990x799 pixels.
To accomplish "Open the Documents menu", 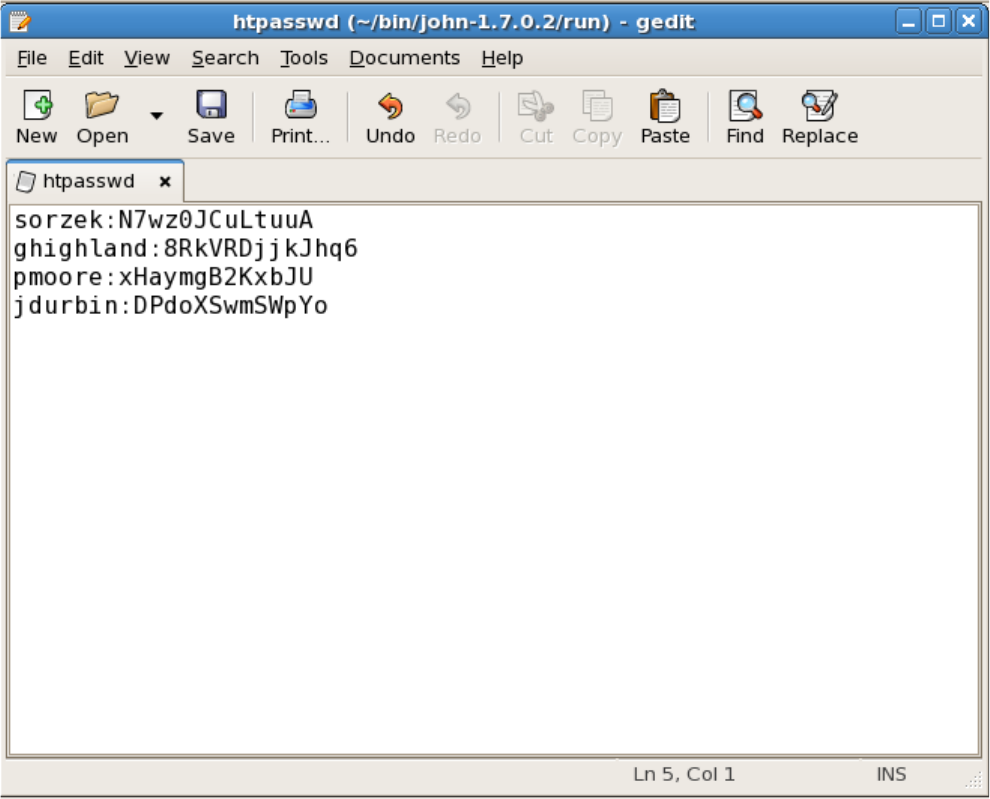I will tap(404, 58).
